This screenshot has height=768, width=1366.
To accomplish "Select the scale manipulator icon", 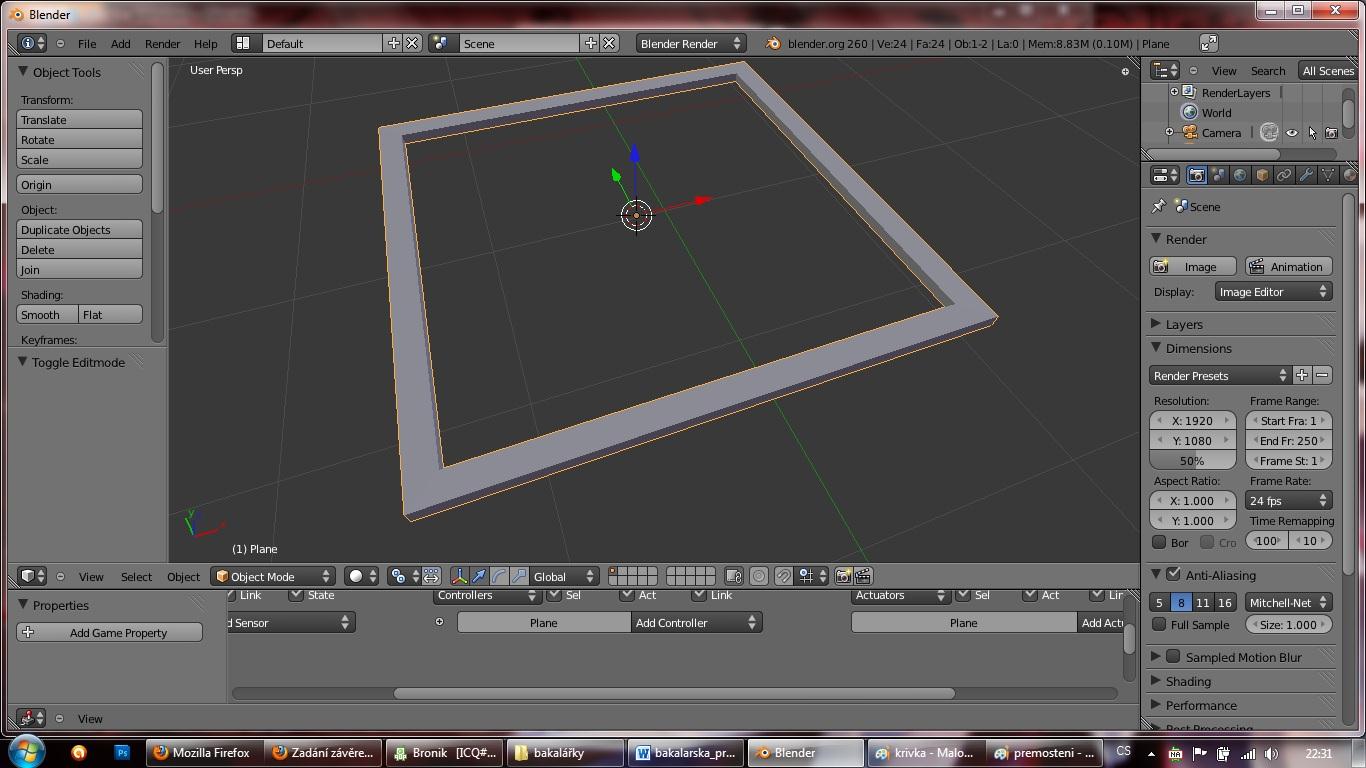I will point(519,576).
